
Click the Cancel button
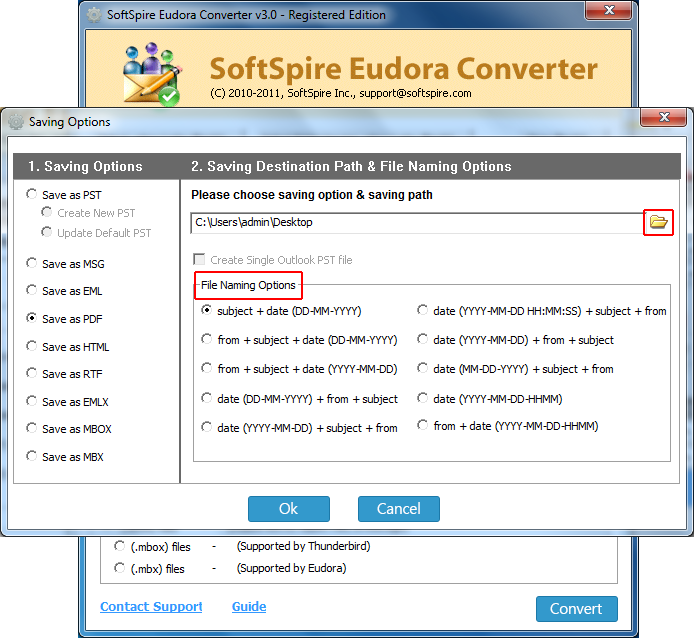coord(398,509)
